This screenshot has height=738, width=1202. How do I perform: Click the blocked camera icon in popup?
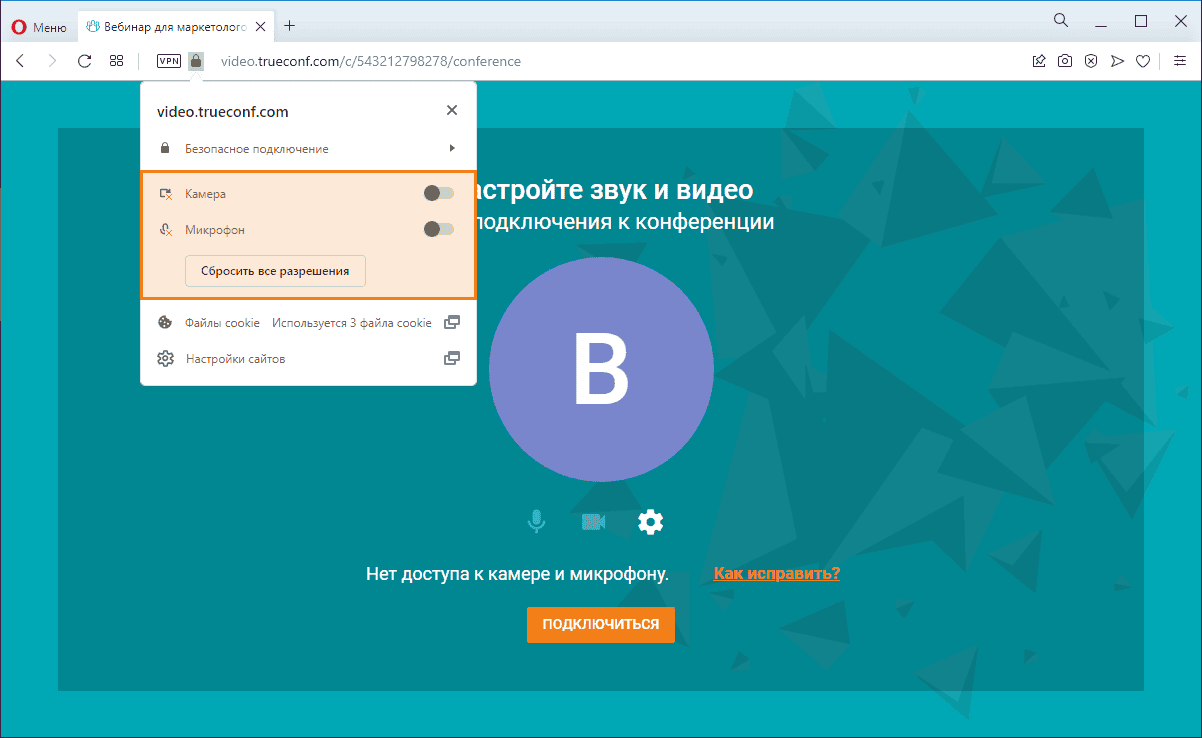pyautogui.click(x=166, y=193)
